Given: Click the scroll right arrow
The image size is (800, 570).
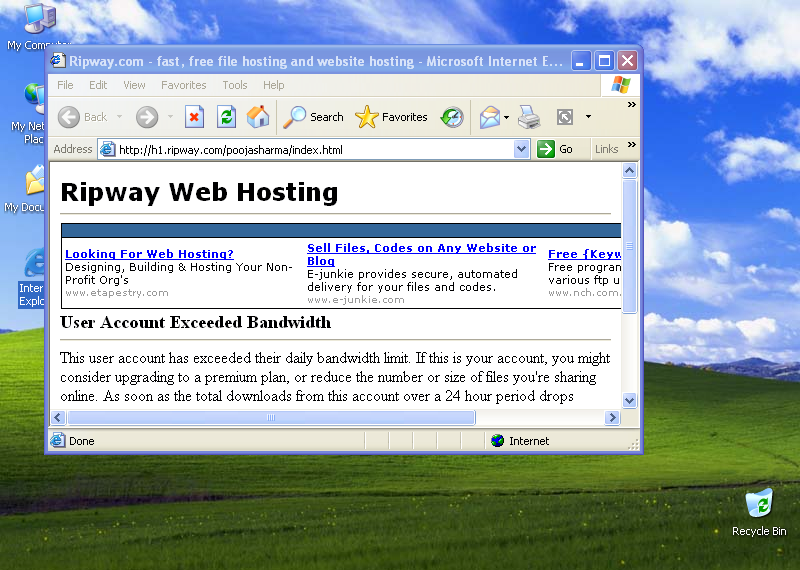Looking at the screenshot, I should [x=612, y=417].
